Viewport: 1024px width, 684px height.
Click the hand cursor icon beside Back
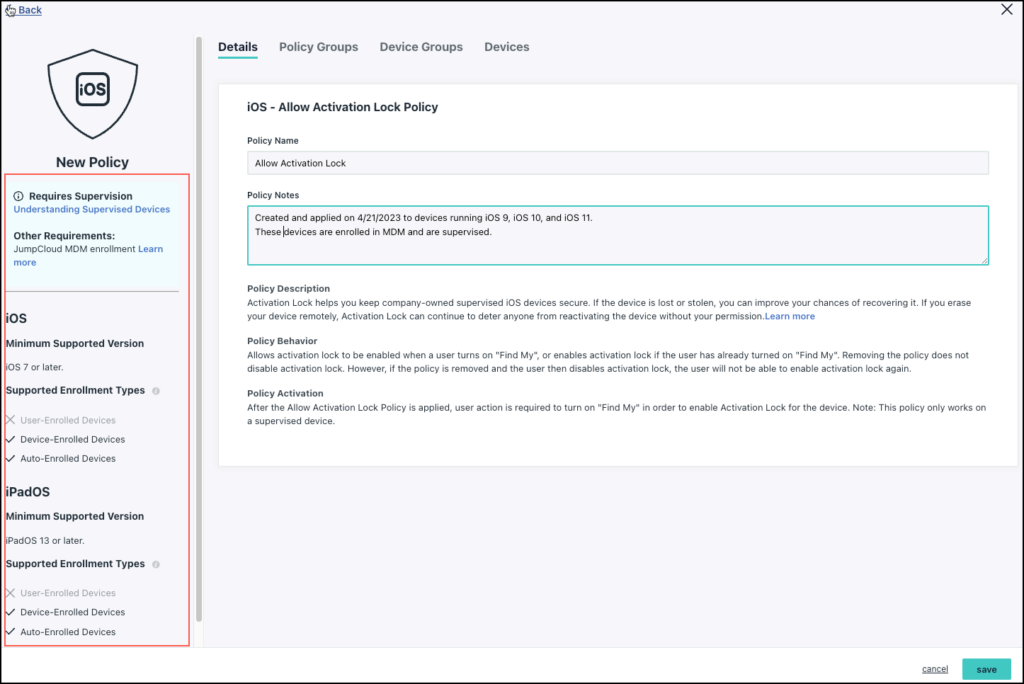(8, 9)
